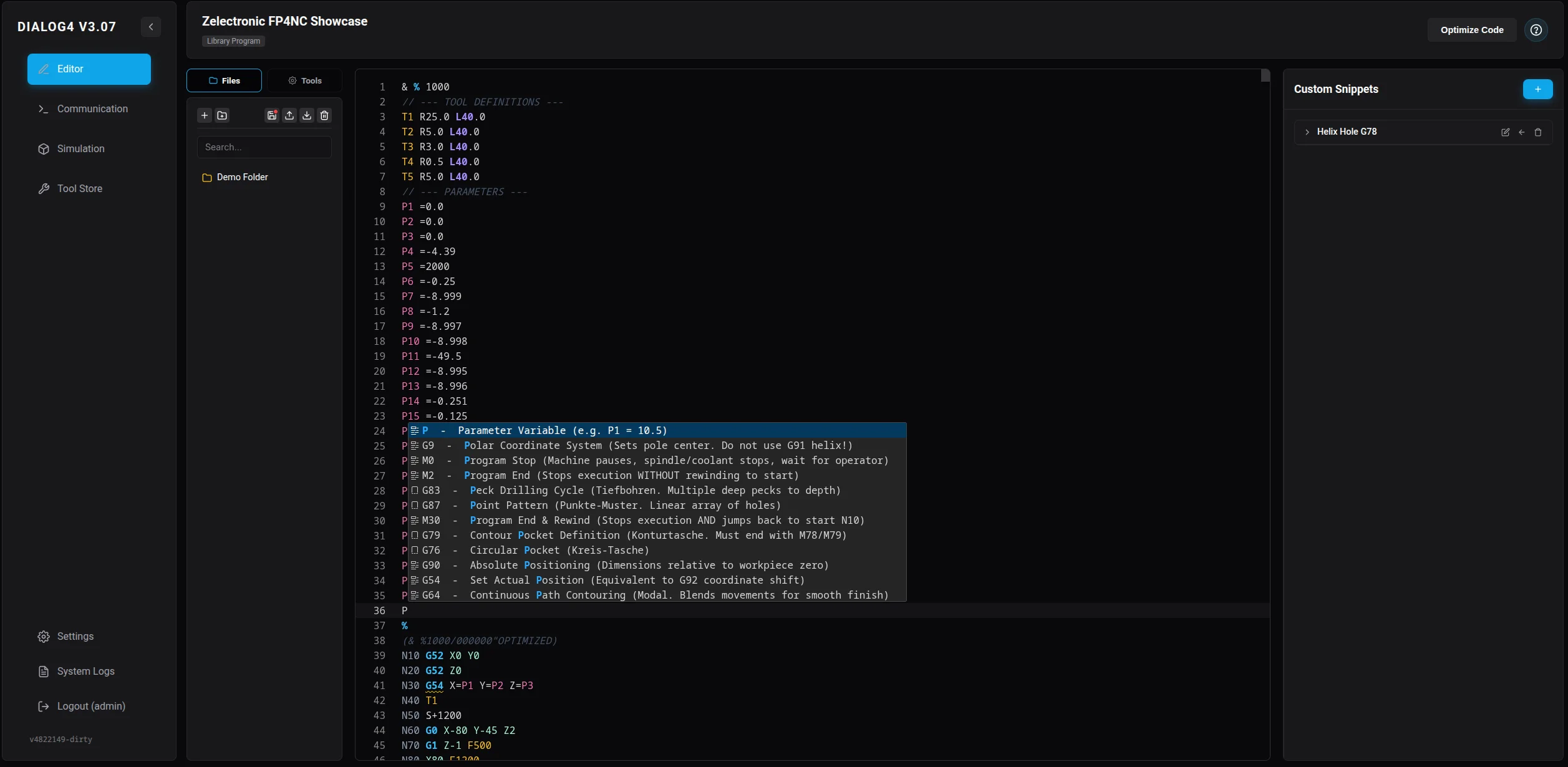Switch to the Tools tab
This screenshot has height=767, width=1568.
click(x=304, y=80)
